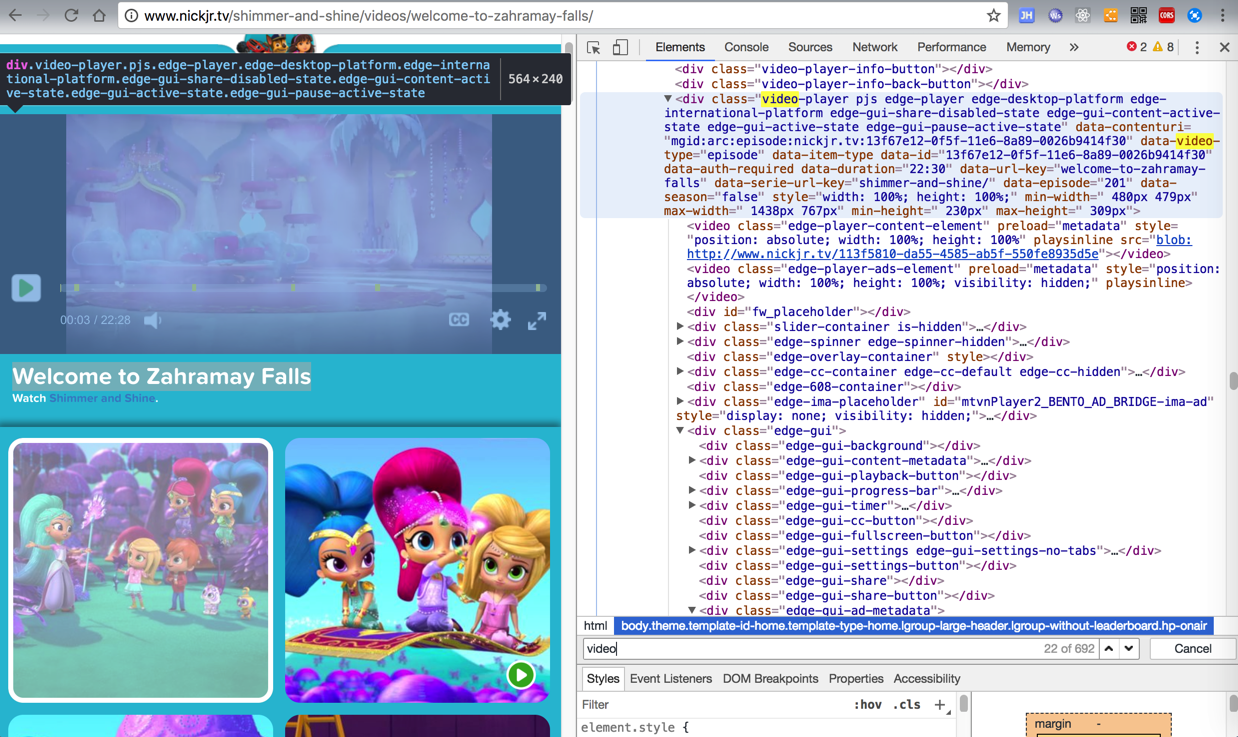Click the yellow warning count indicator
Screen dimensions: 1238x737
pos(1164,47)
